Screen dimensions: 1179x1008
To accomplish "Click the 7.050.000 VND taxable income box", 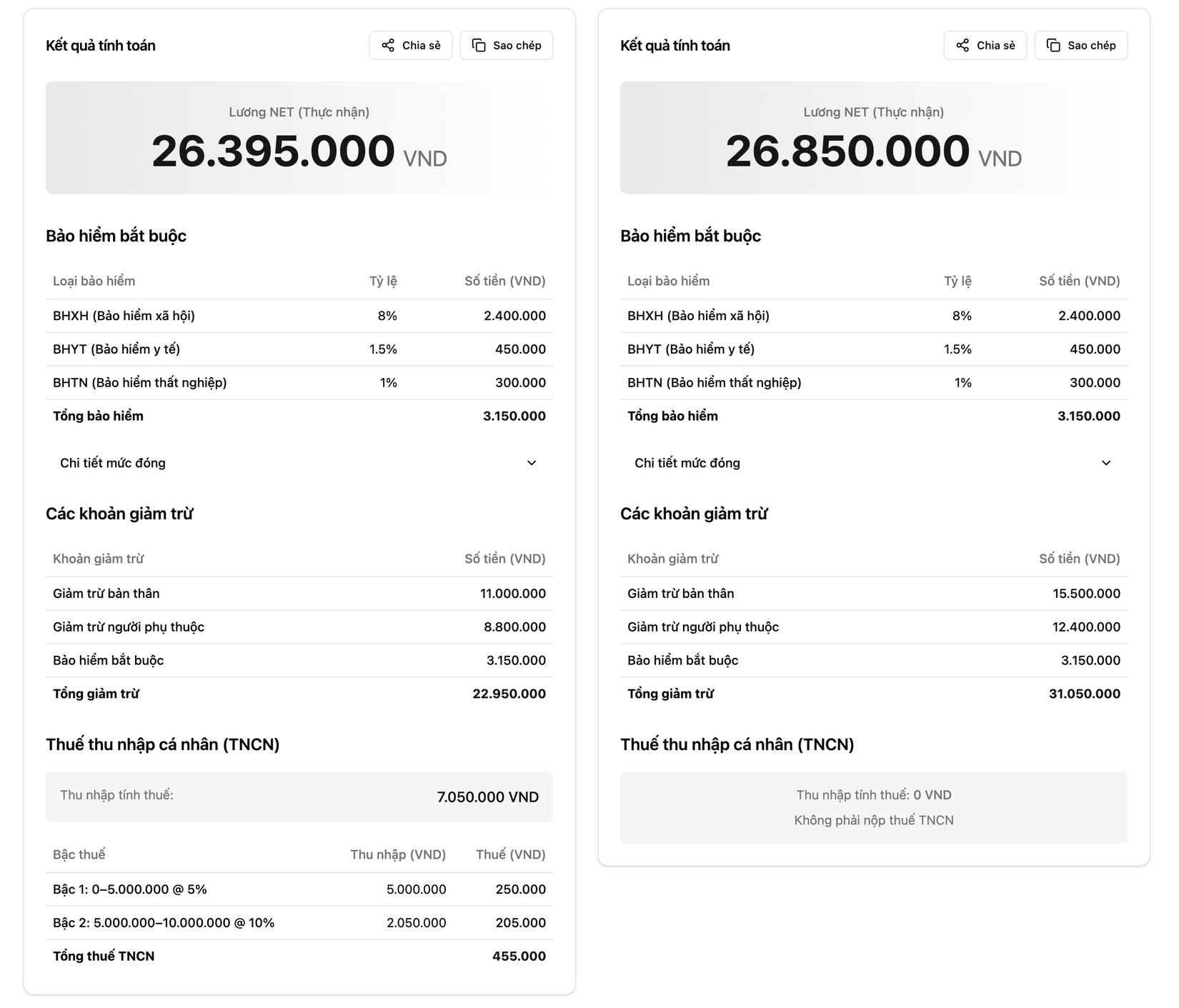I will pyautogui.click(x=299, y=797).
